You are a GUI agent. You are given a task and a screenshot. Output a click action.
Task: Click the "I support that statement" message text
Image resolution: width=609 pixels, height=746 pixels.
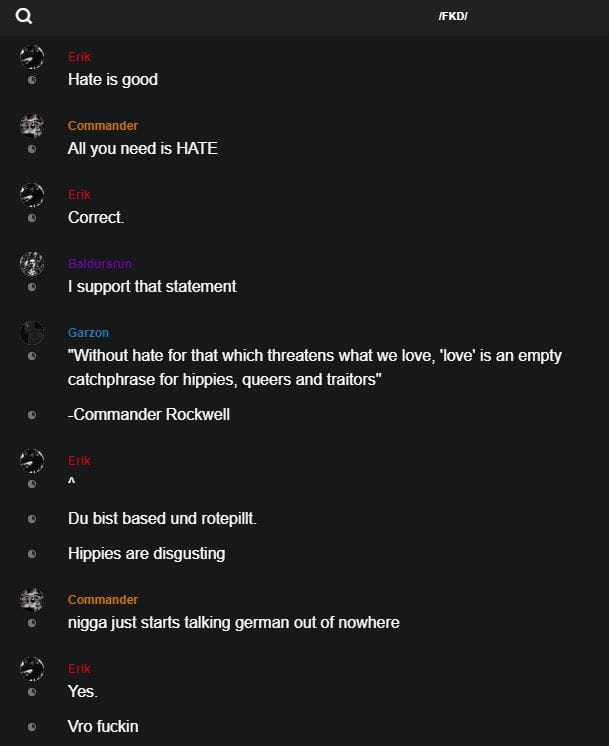(152, 287)
